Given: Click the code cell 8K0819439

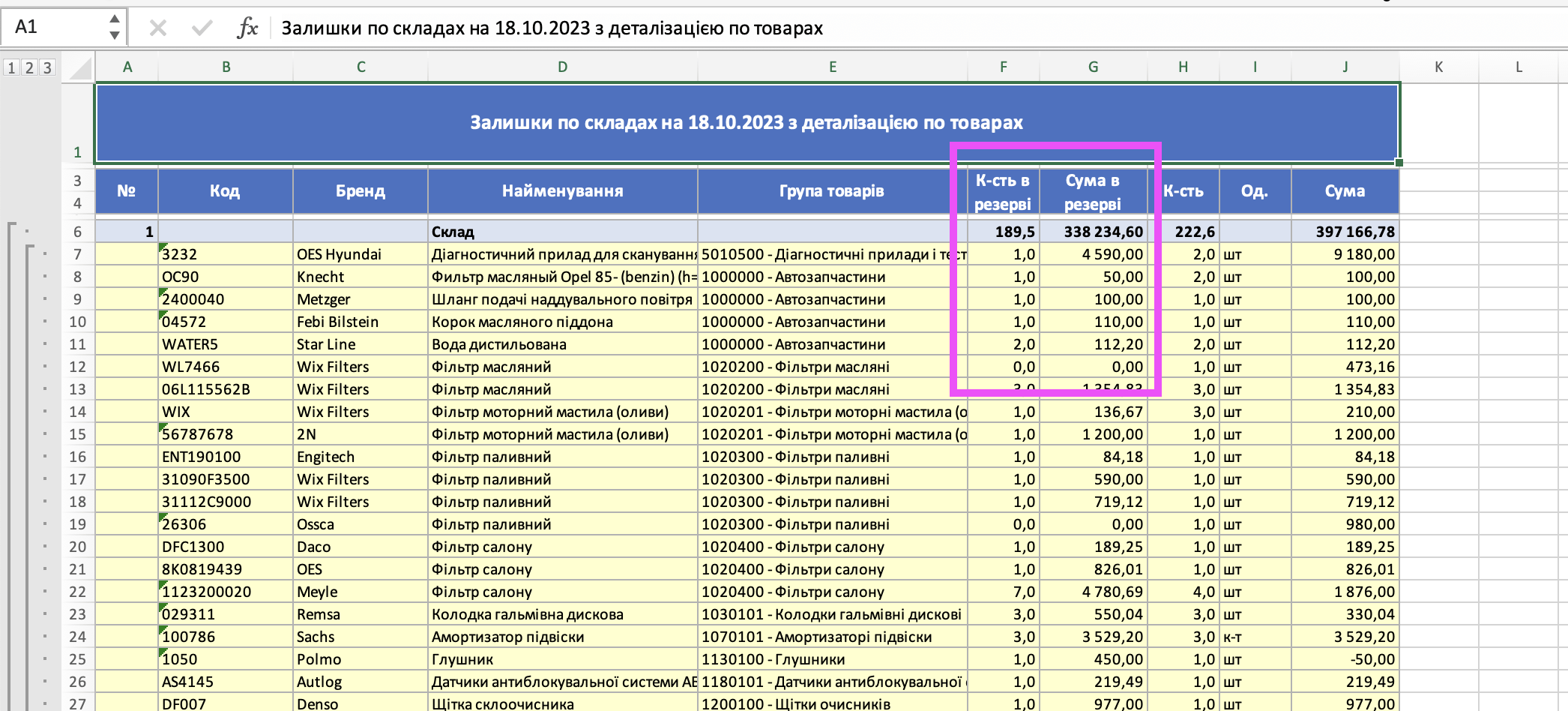Looking at the screenshot, I should coord(226,569).
